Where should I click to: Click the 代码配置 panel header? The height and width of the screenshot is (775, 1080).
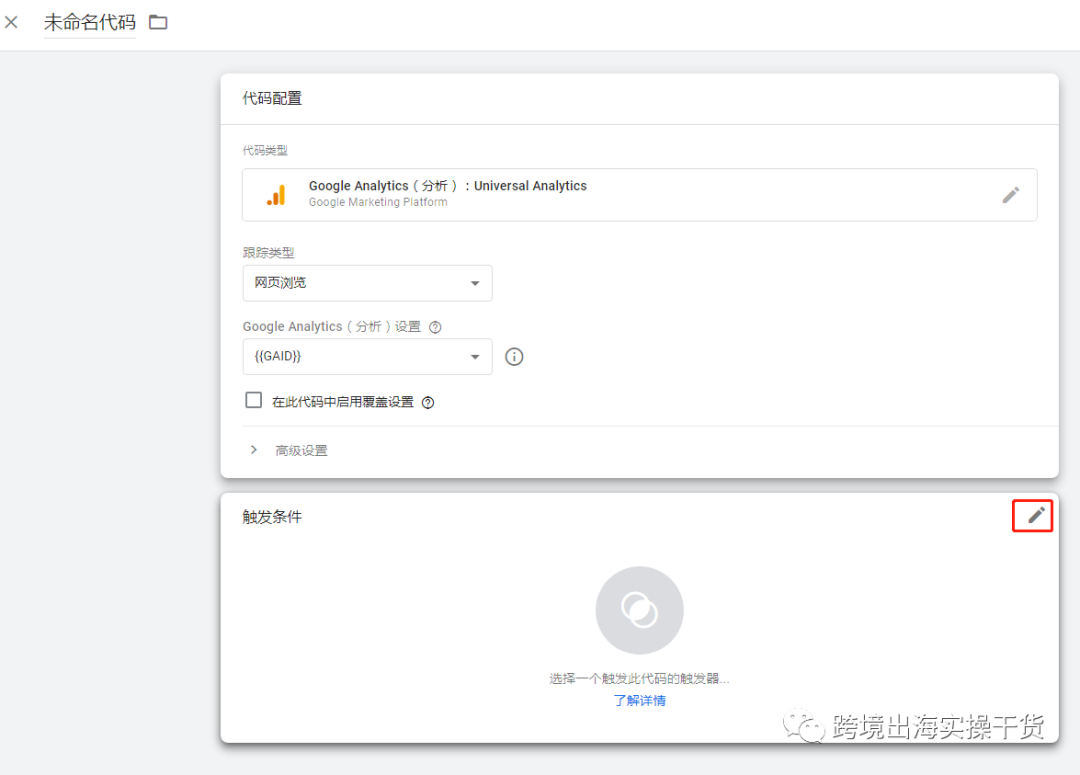tap(270, 98)
